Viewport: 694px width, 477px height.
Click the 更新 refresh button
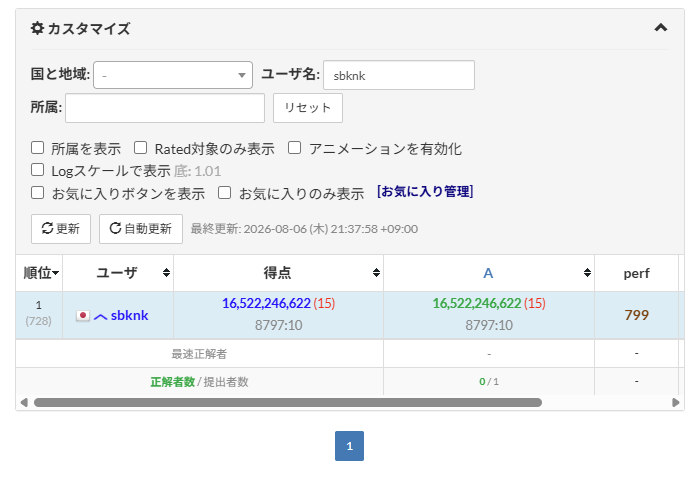[x=61, y=229]
